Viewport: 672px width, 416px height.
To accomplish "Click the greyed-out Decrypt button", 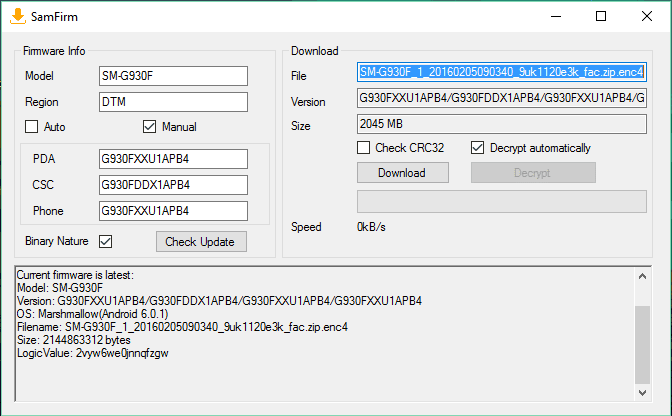I will 533,173.
